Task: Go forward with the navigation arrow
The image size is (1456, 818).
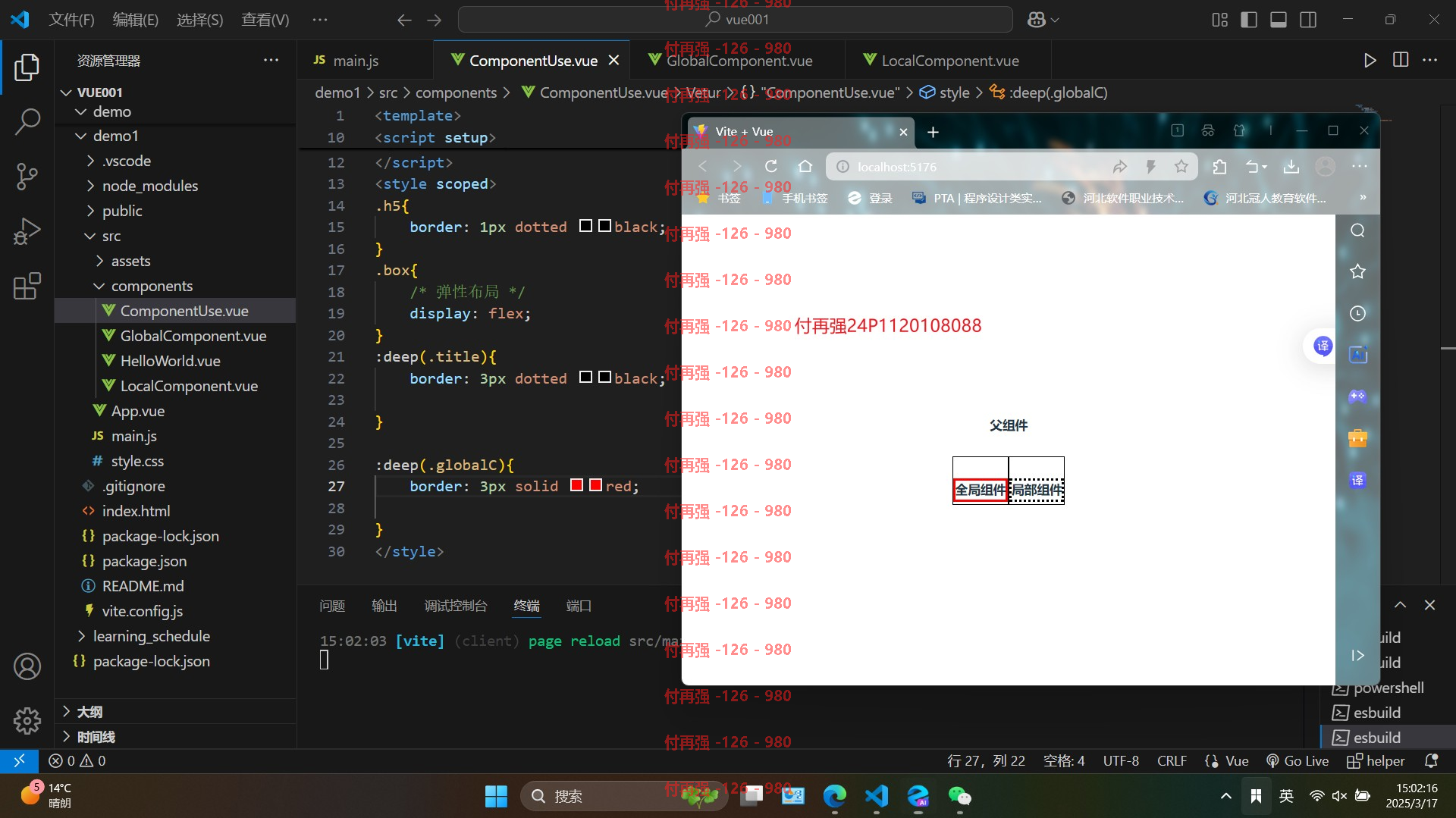Action: click(x=434, y=20)
